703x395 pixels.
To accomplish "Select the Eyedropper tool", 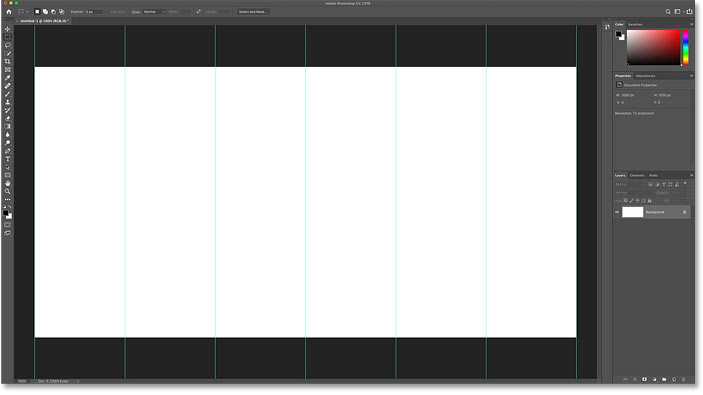I will coord(8,78).
